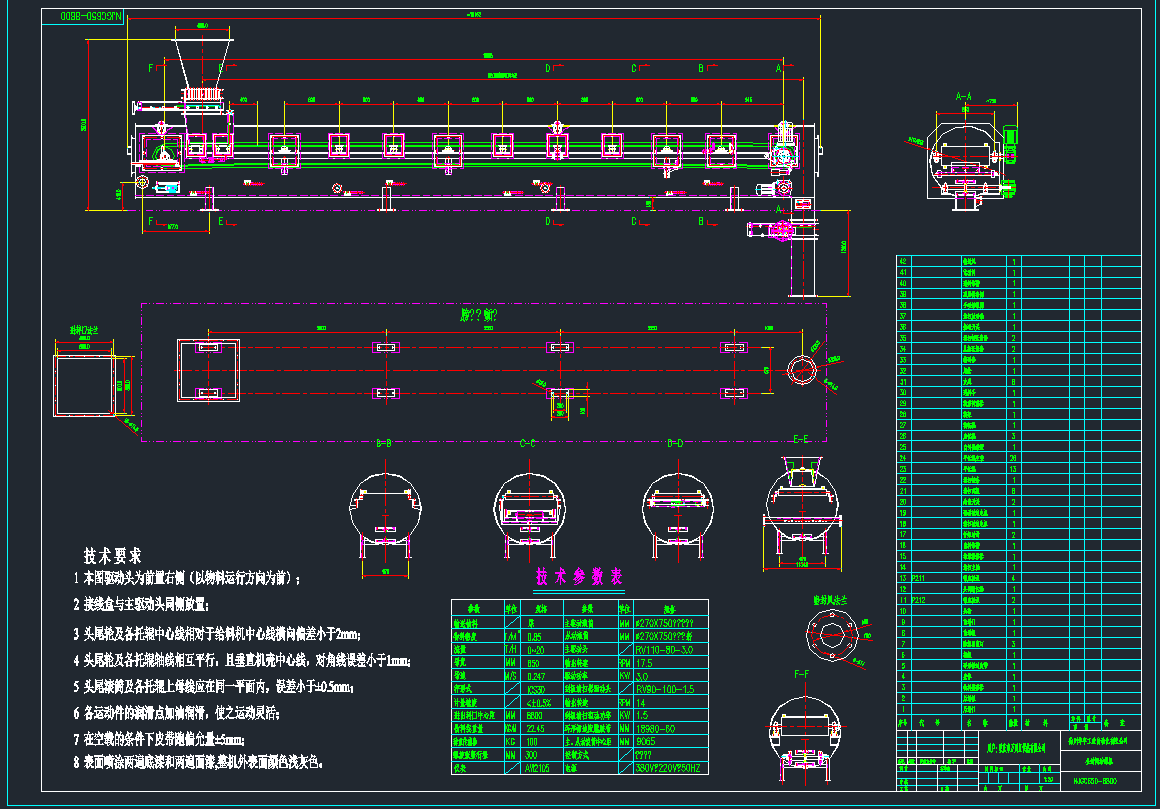
Task: Select the A-A cross-section view drawing
Action: 966,160
